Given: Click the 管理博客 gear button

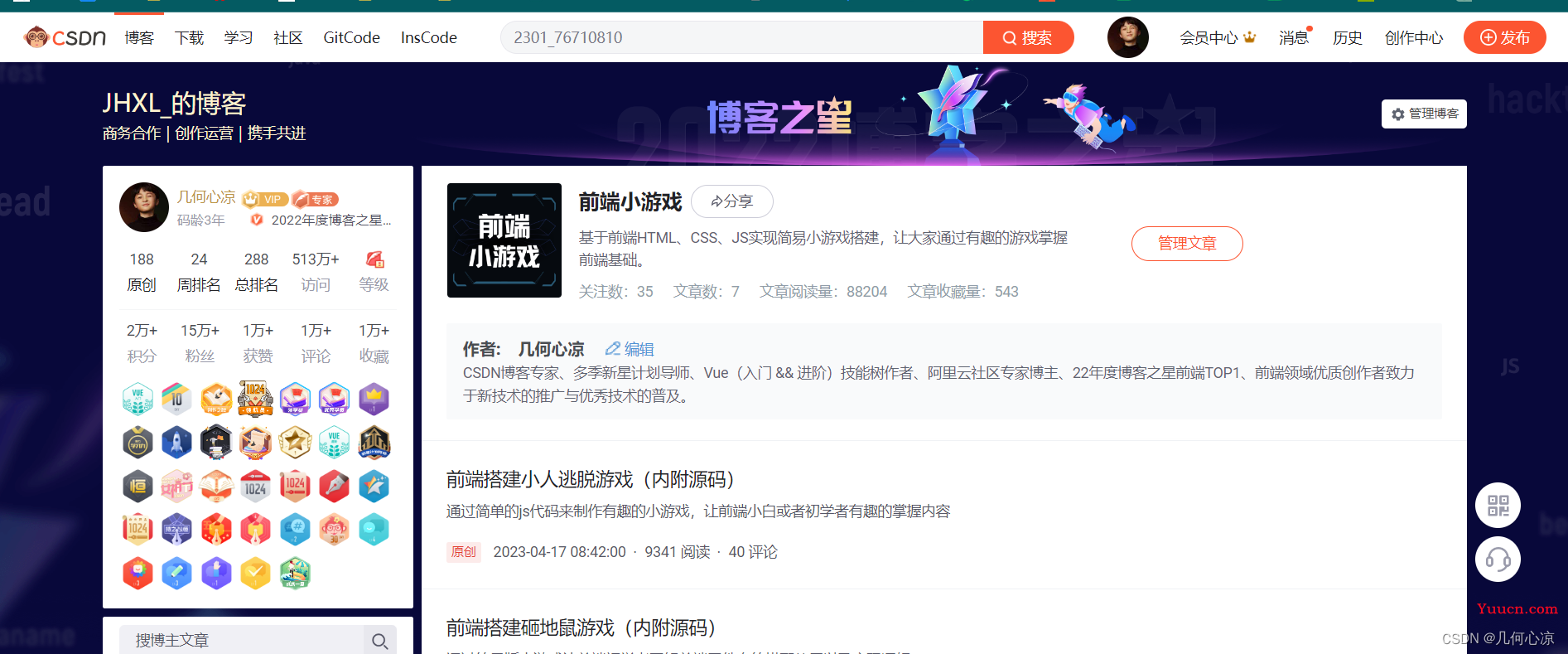Looking at the screenshot, I should pyautogui.click(x=1424, y=114).
